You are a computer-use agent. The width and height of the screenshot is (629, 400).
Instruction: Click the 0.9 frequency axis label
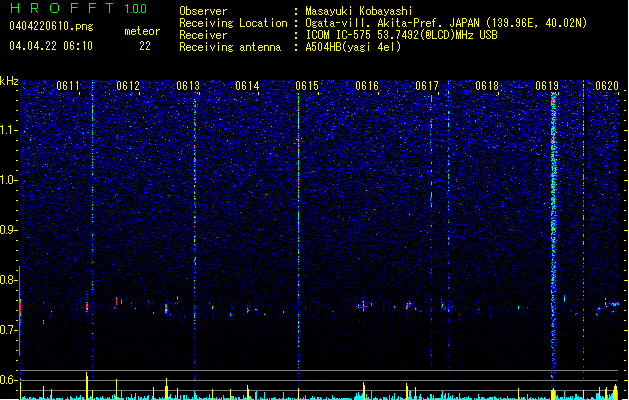pos(9,230)
